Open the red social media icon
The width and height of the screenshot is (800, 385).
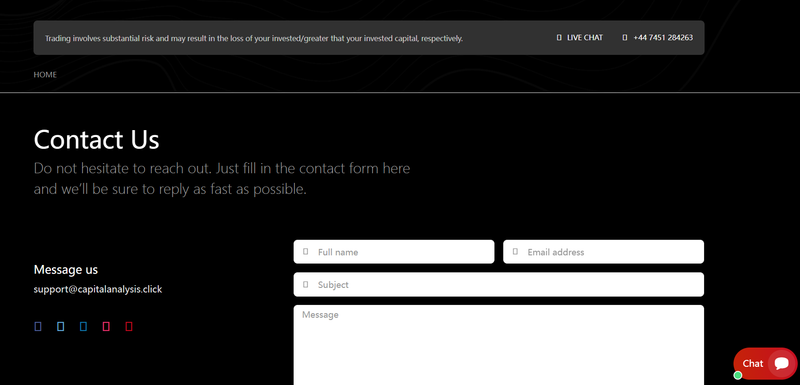[x=129, y=326]
